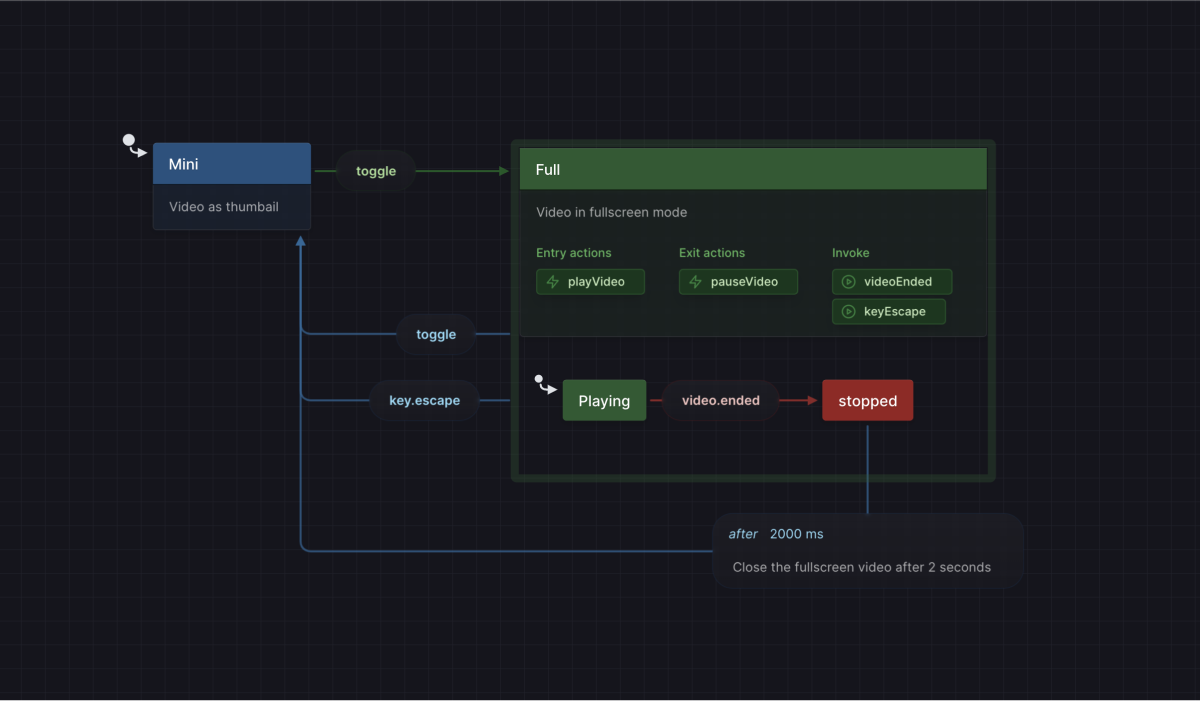Image resolution: width=1200 pixels, height=701 pixels.
Task: Click the lightning icon on pauseVideo exit action
Action: pos(696,281)
